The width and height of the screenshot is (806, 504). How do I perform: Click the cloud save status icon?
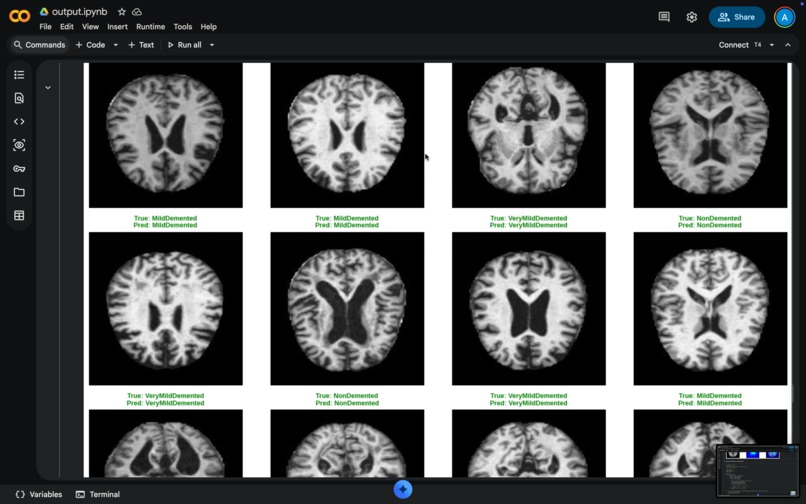(137, 11)
